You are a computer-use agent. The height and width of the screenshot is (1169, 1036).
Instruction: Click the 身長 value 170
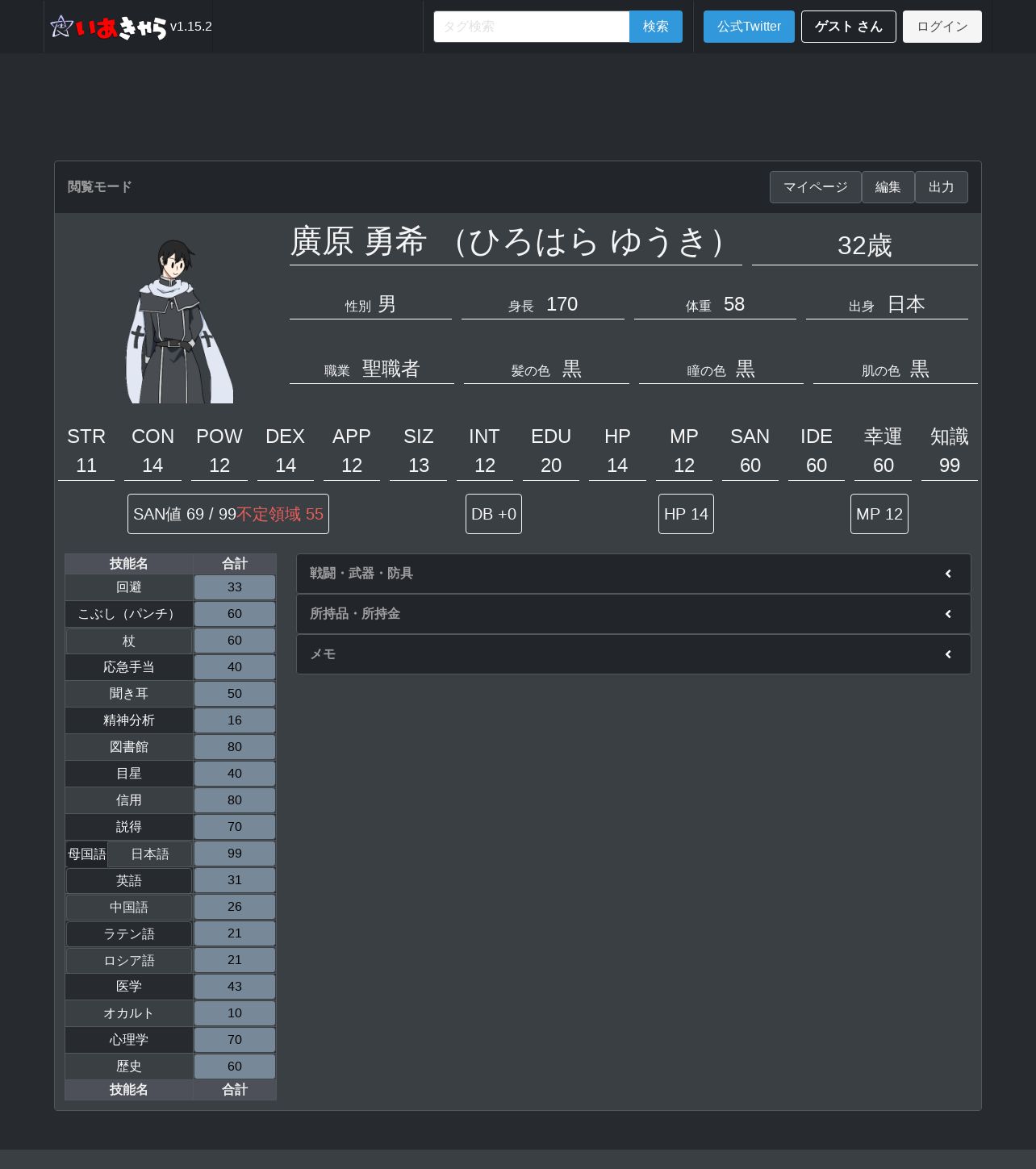(562, 304)
